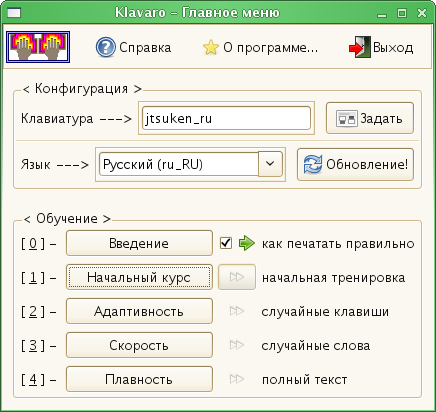Start Введение introduction lesson
Image resolution: width=436 pixels, height=412 pixels.
click(x=139, y=243)
